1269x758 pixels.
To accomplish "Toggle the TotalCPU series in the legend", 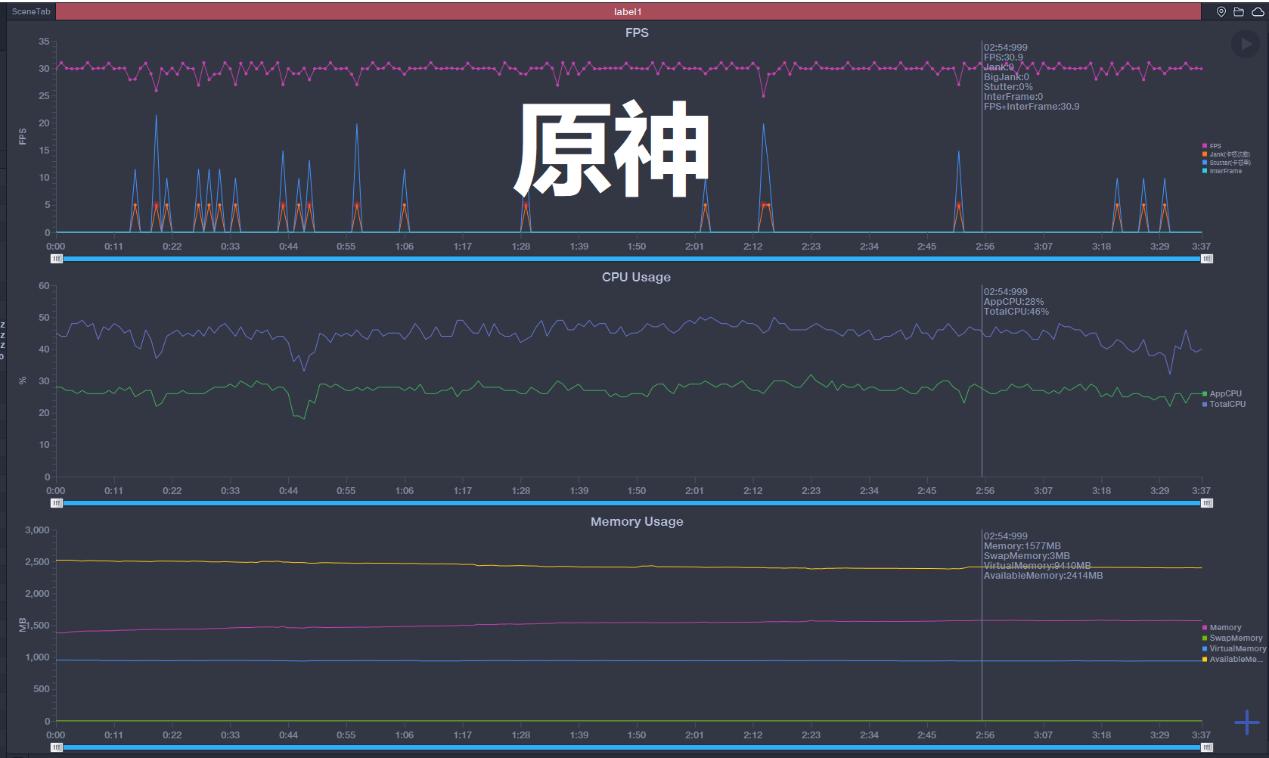I will tap(1224, 403).
